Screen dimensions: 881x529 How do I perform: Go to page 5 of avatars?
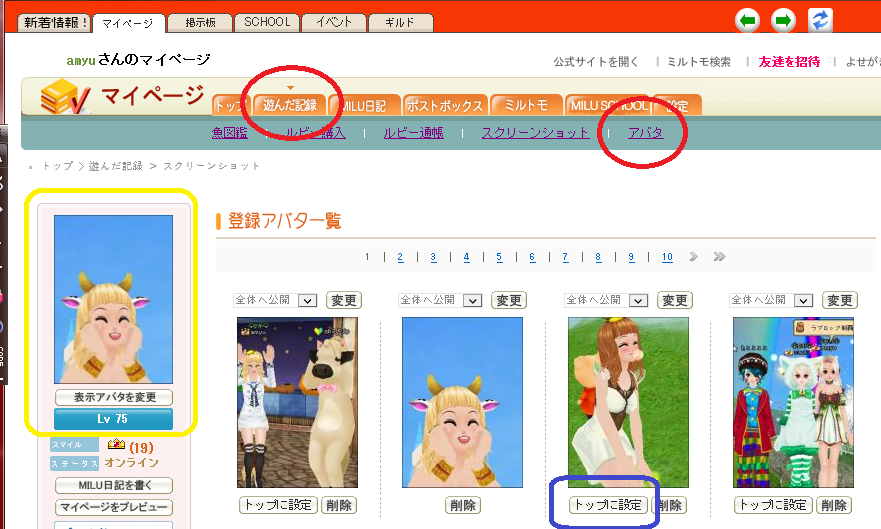499,257
